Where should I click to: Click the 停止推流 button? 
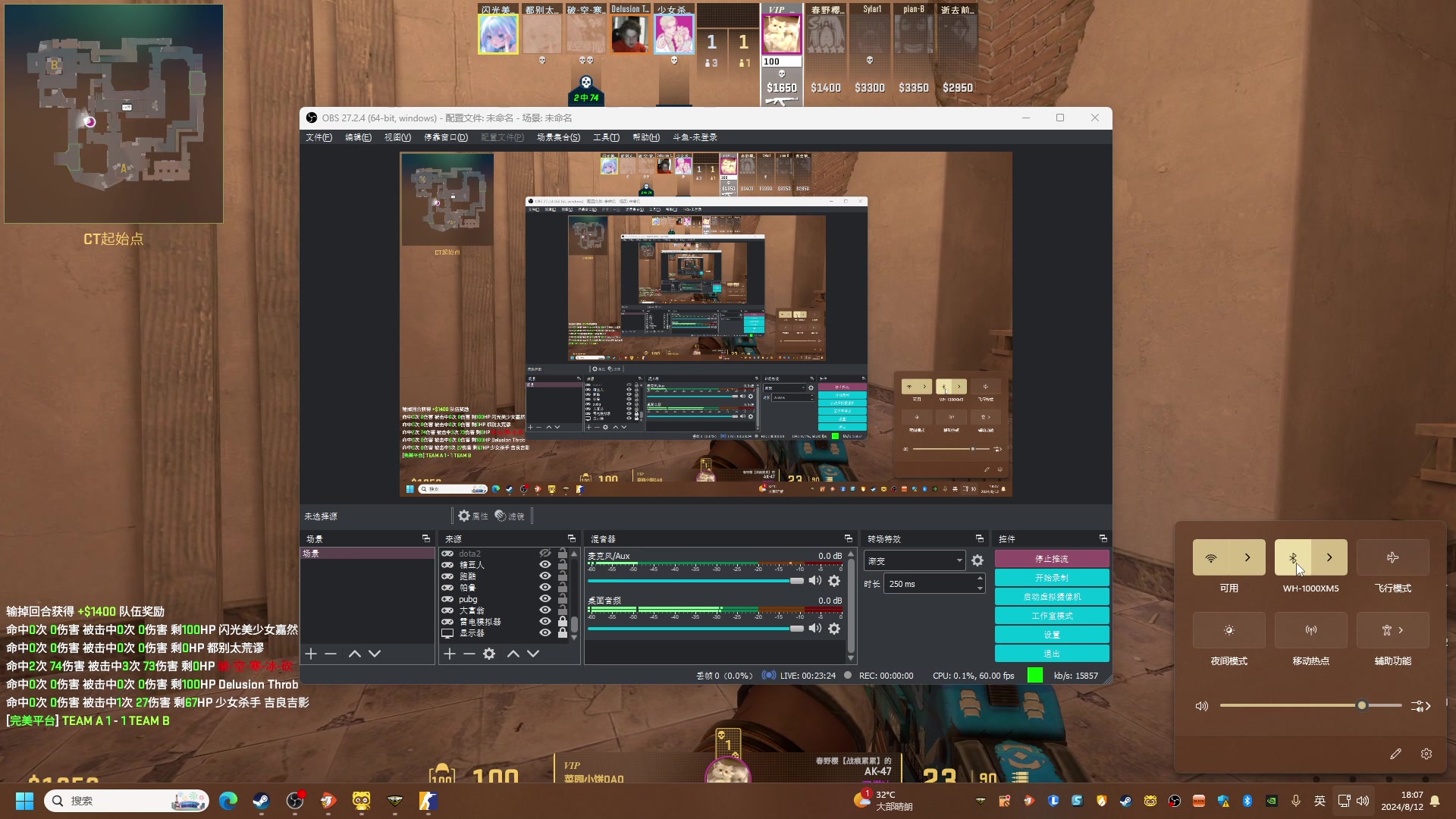[x=1052, y=559]
